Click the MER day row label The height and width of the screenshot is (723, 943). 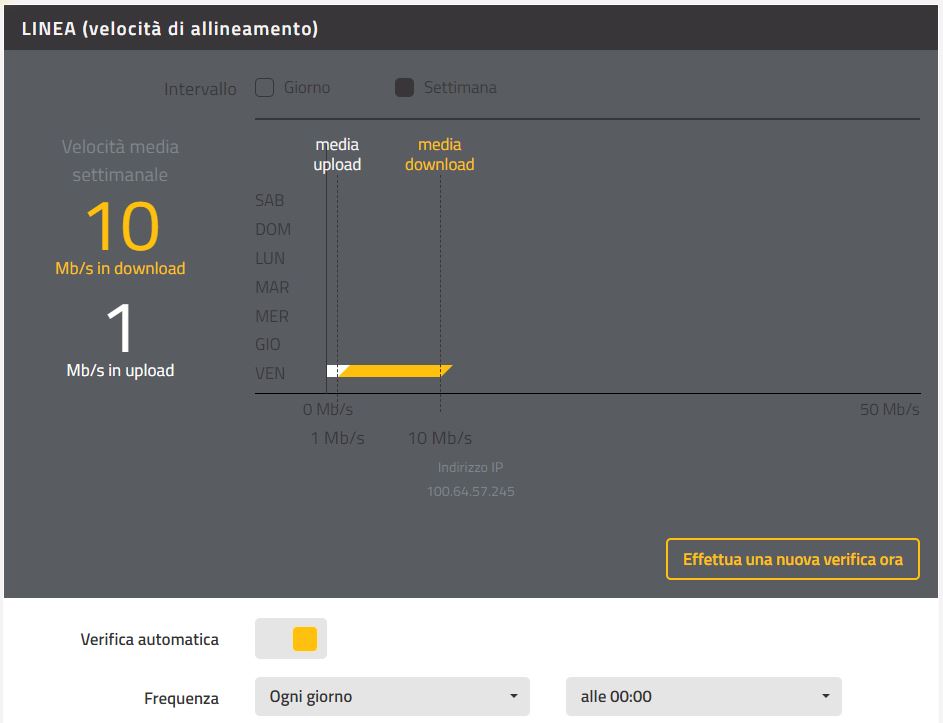click(272, 316)
